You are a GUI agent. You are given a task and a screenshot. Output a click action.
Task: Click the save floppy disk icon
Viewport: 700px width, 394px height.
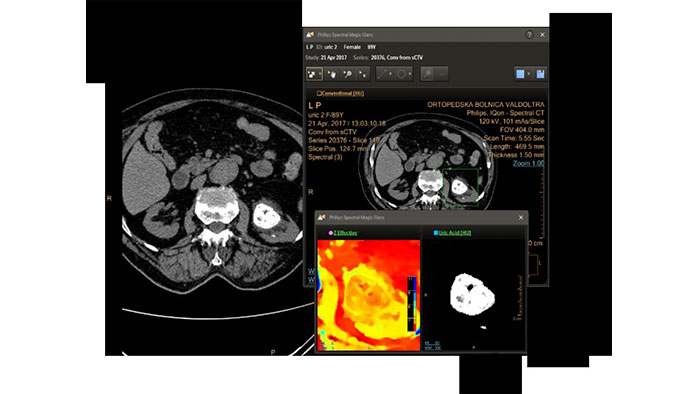tap(540, 74)
